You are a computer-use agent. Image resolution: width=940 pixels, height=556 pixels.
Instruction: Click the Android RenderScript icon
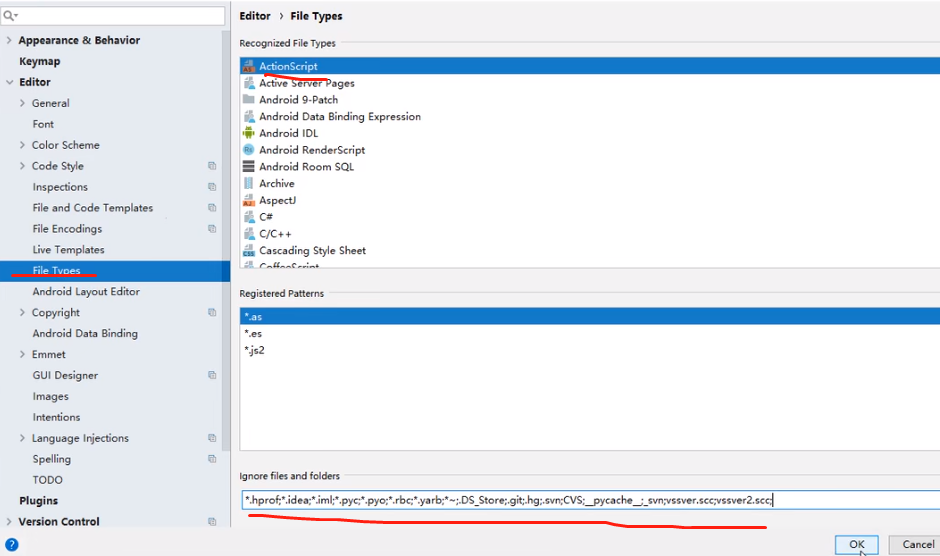tap(249, 150)
